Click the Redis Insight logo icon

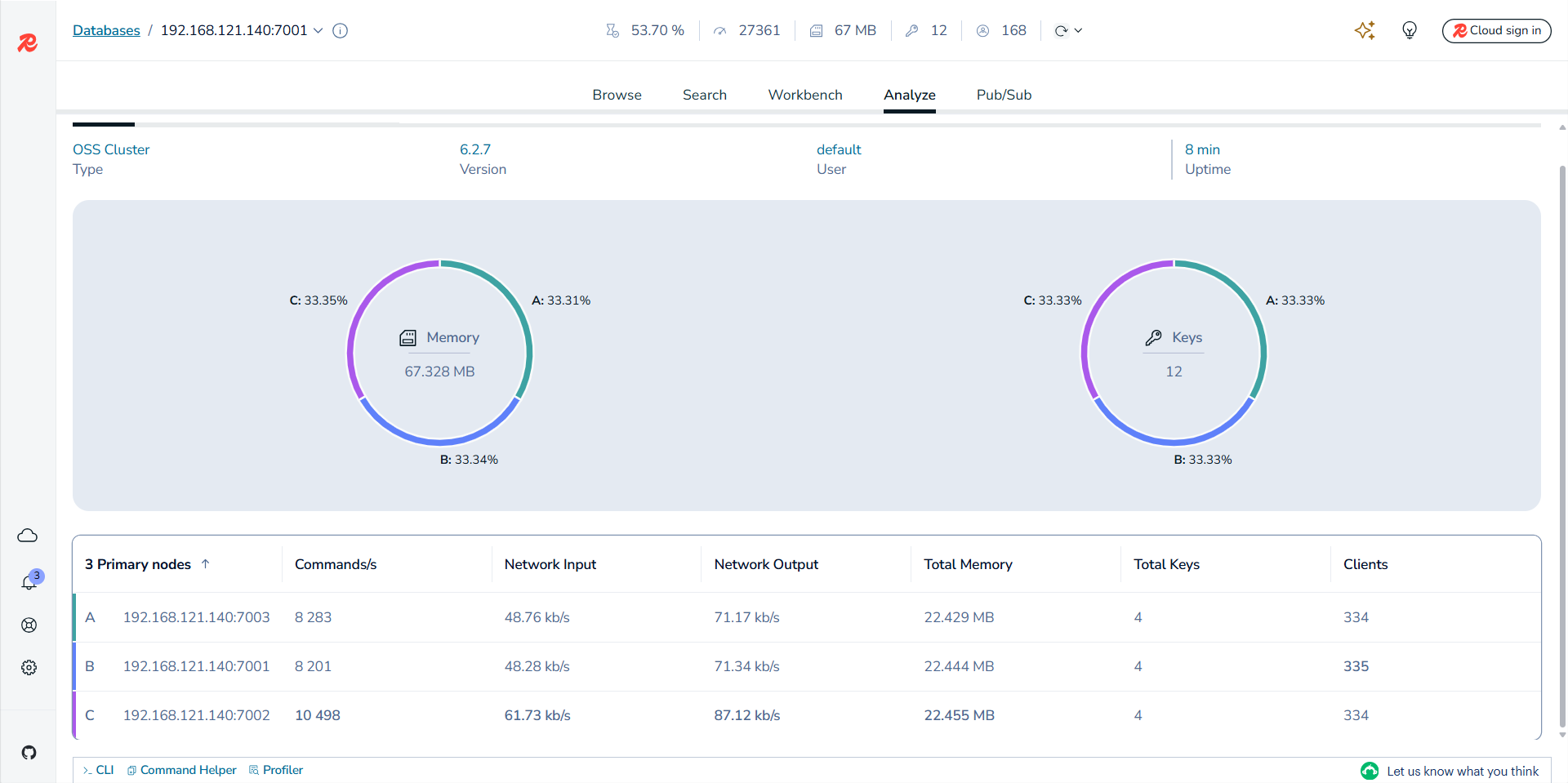coord(28,42)
